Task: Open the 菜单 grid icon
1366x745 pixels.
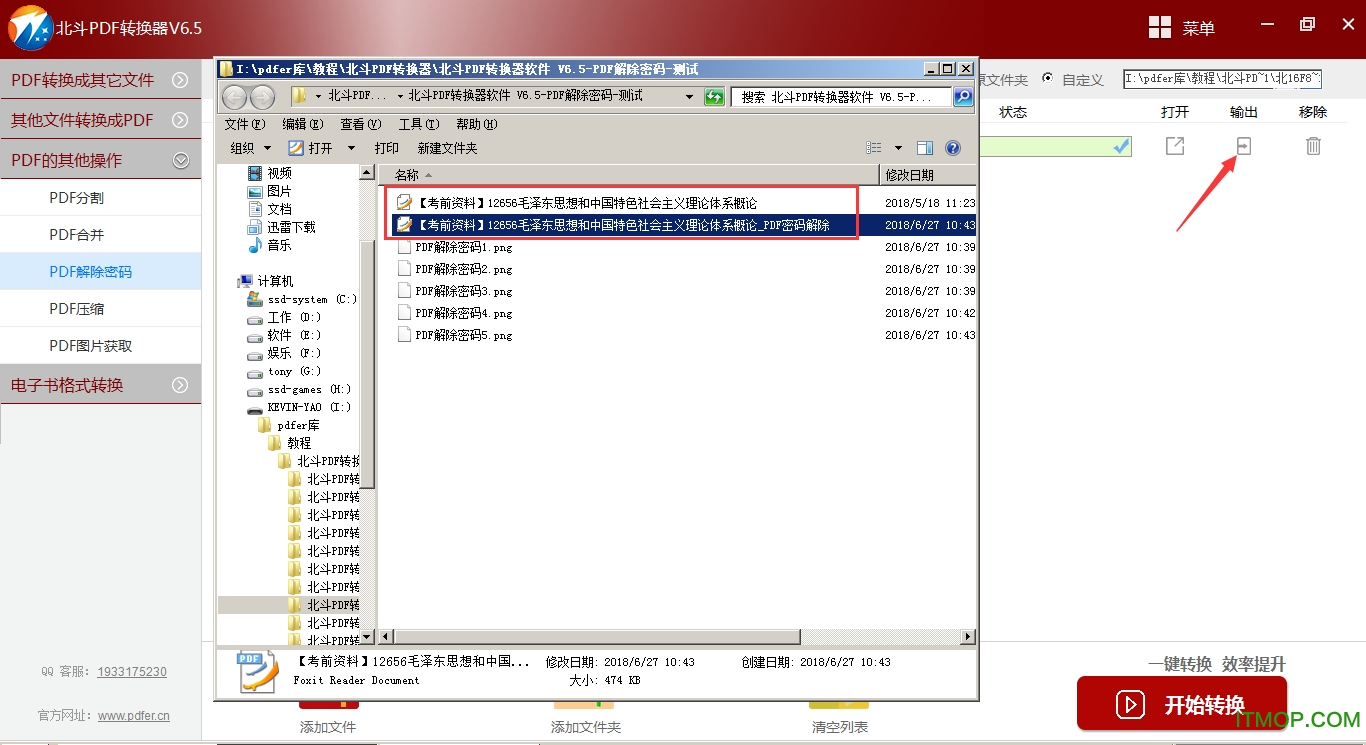Action: click(1160, 28)
